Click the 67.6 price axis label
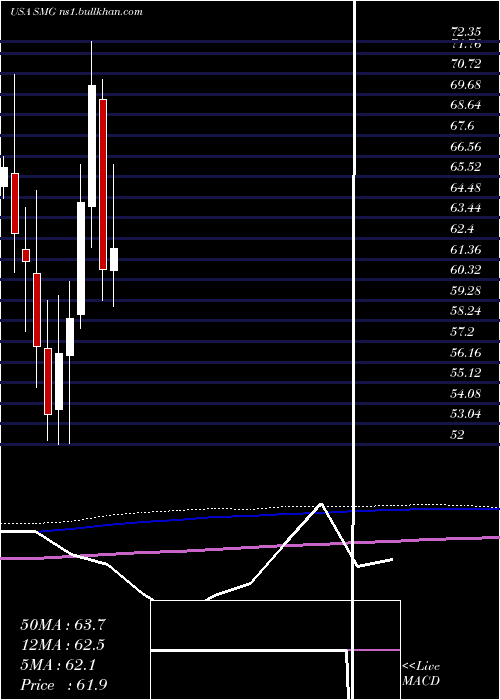 click(x=462, y=126)
